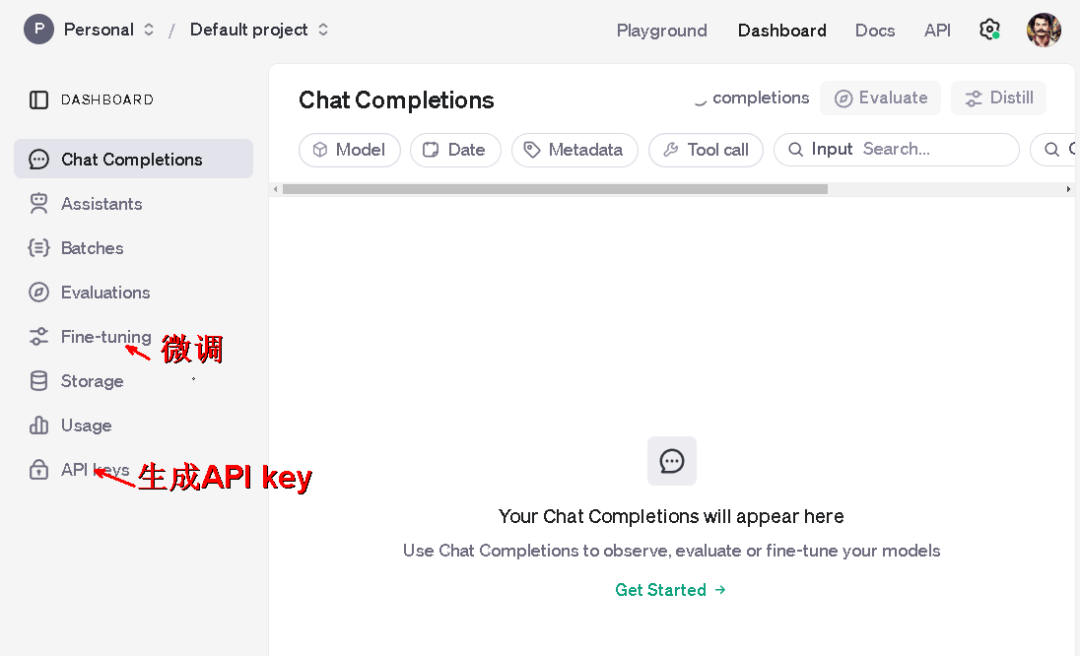The image size is (1080, 656).
Task: Open the Docs page
Action: (874, 30)
